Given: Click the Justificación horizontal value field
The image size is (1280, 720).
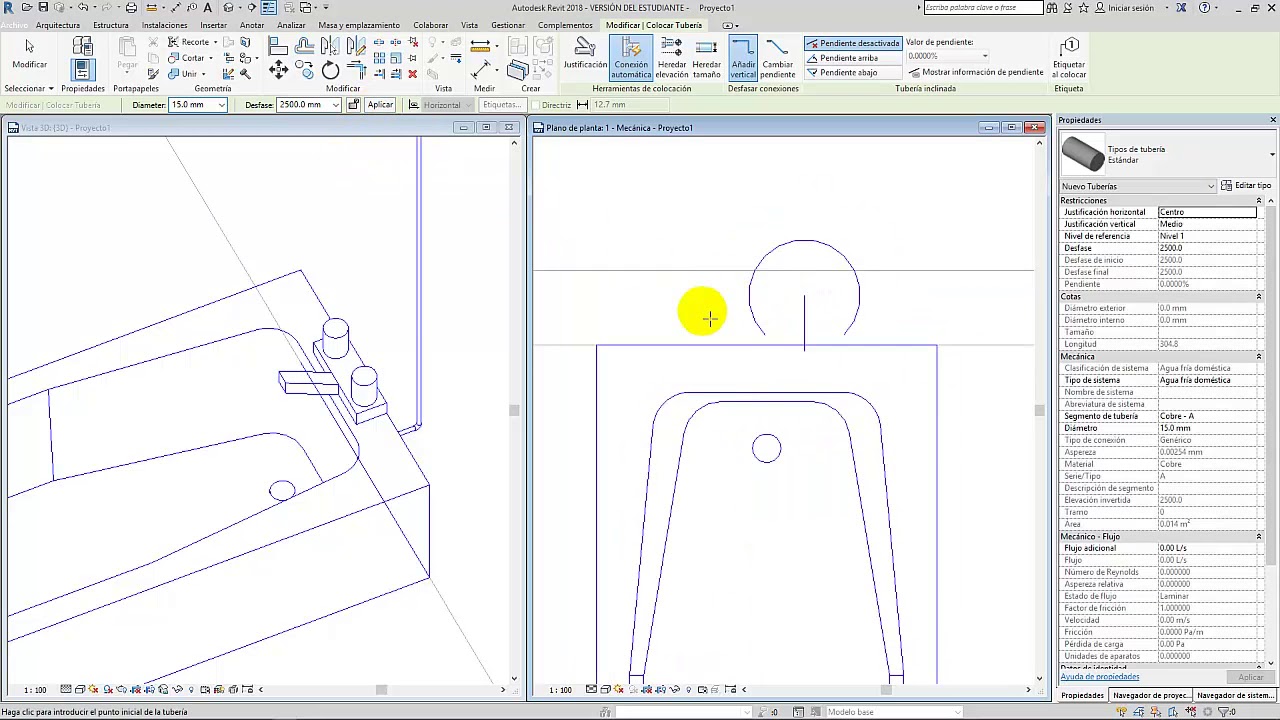Looking at the screenshot, I should coord(1208,212).
